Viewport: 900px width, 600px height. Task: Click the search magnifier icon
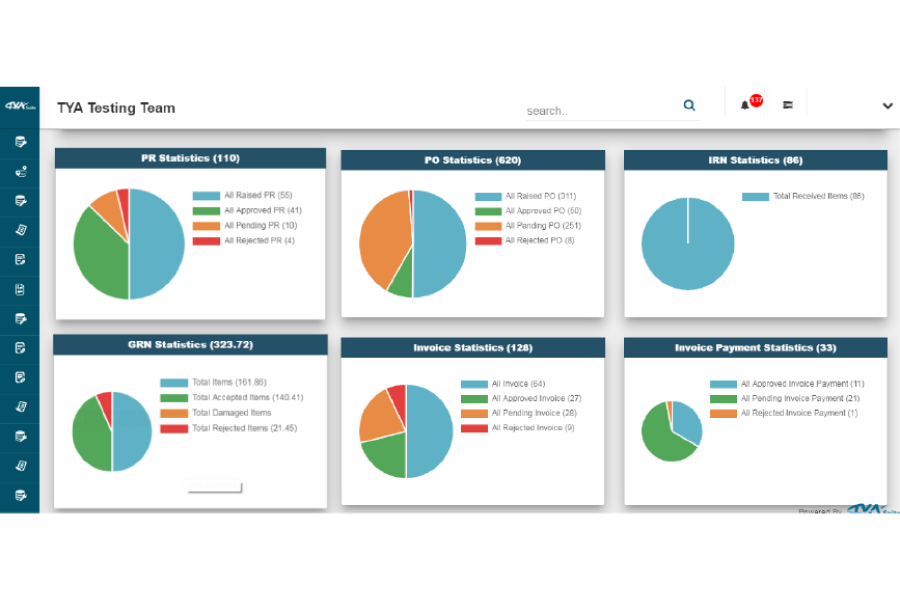pos(689,105)
